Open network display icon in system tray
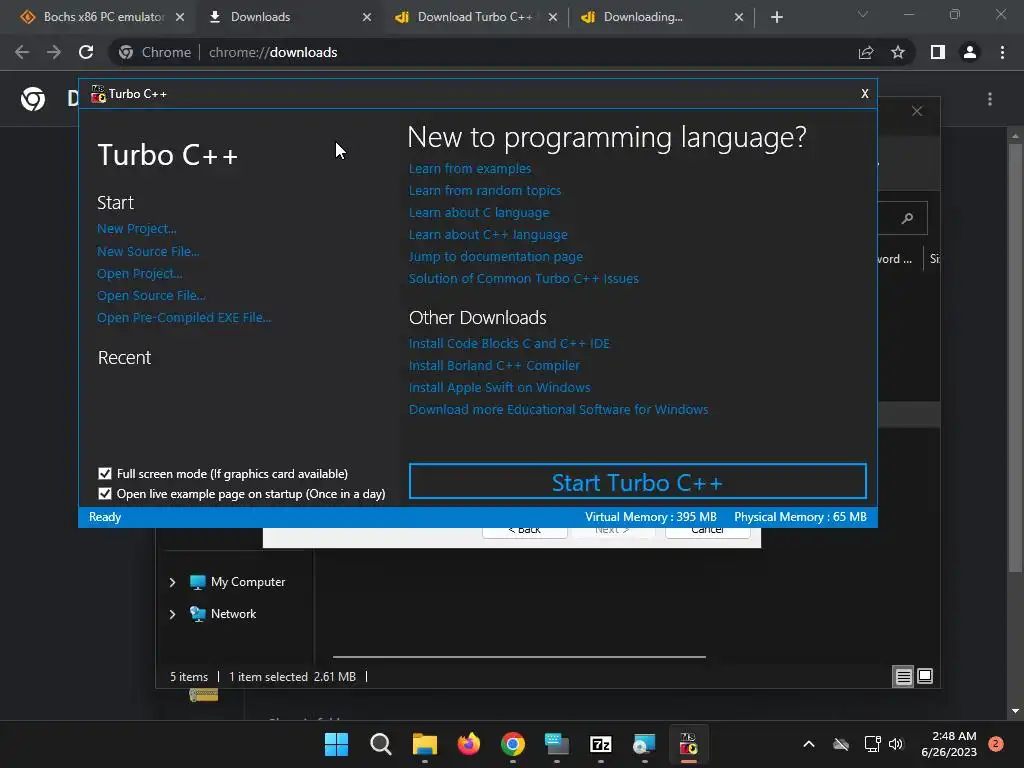Viewport: 1024px width, 768px height. [x=872, y=744]
